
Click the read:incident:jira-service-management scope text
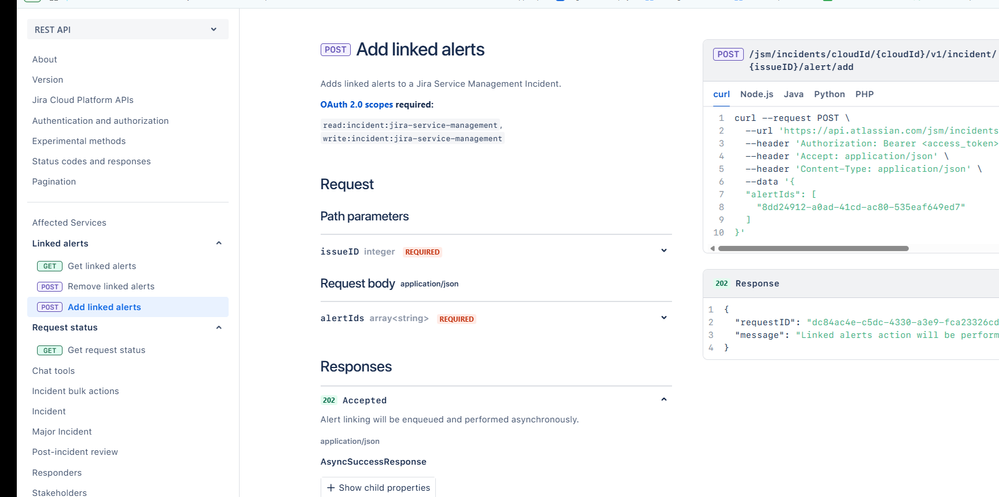(x=410, y=126)
